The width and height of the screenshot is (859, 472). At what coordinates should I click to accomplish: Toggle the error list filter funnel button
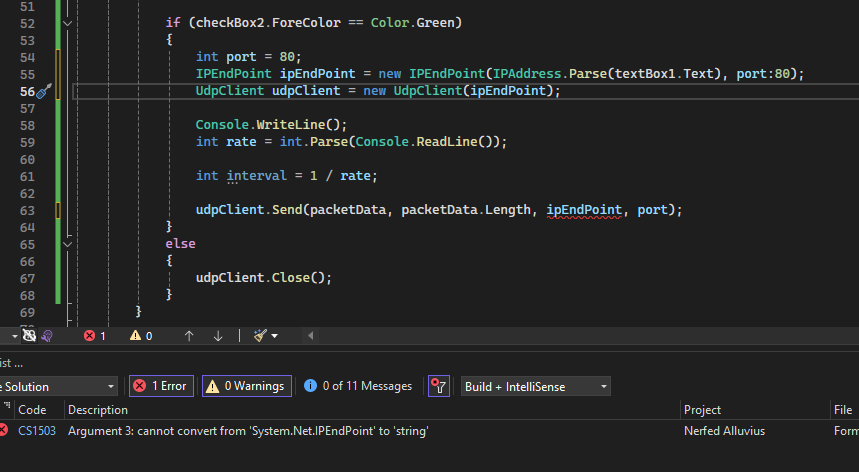[x=439, y=386]
